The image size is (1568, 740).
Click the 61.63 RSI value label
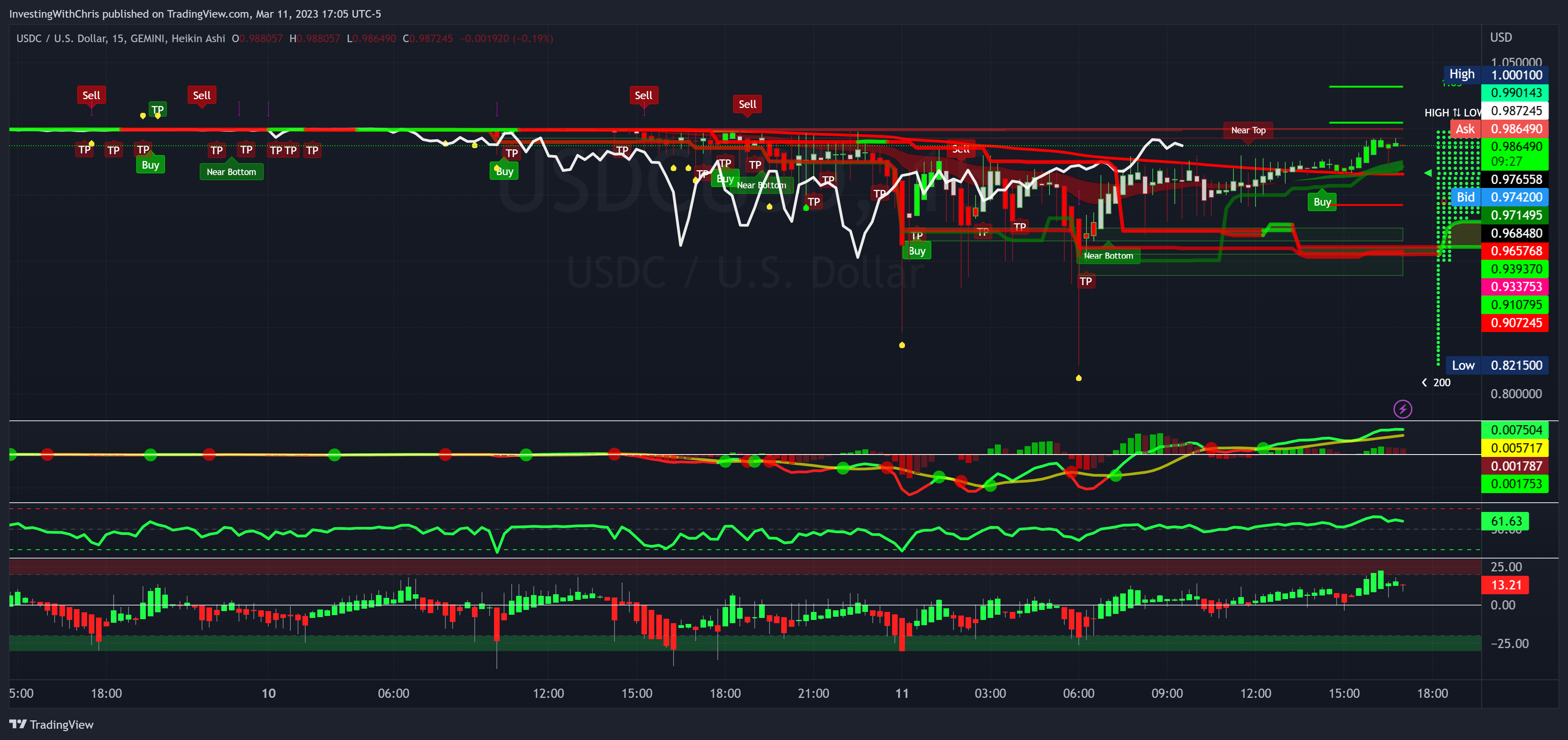click(1505, 521)
